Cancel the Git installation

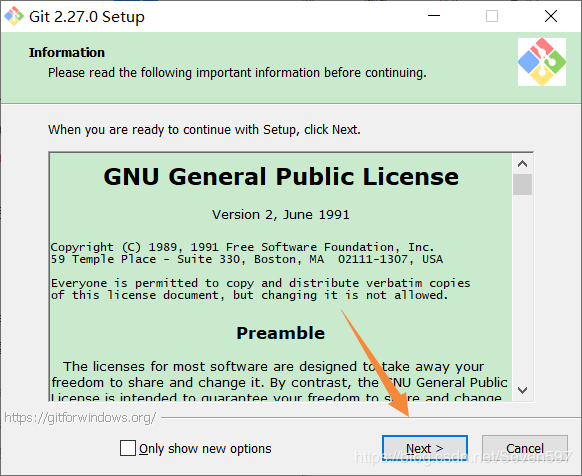click(x=524, y=449)
